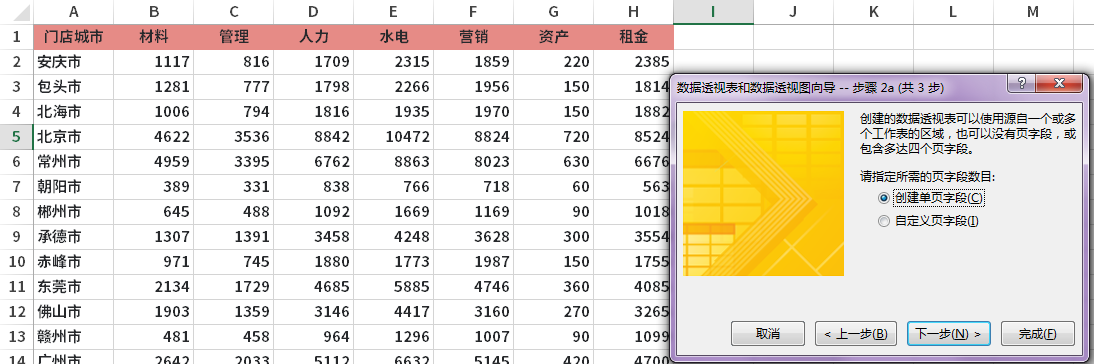Click the help question mark button
Screen dimensions: 1094x364
tap(1021, 83)
